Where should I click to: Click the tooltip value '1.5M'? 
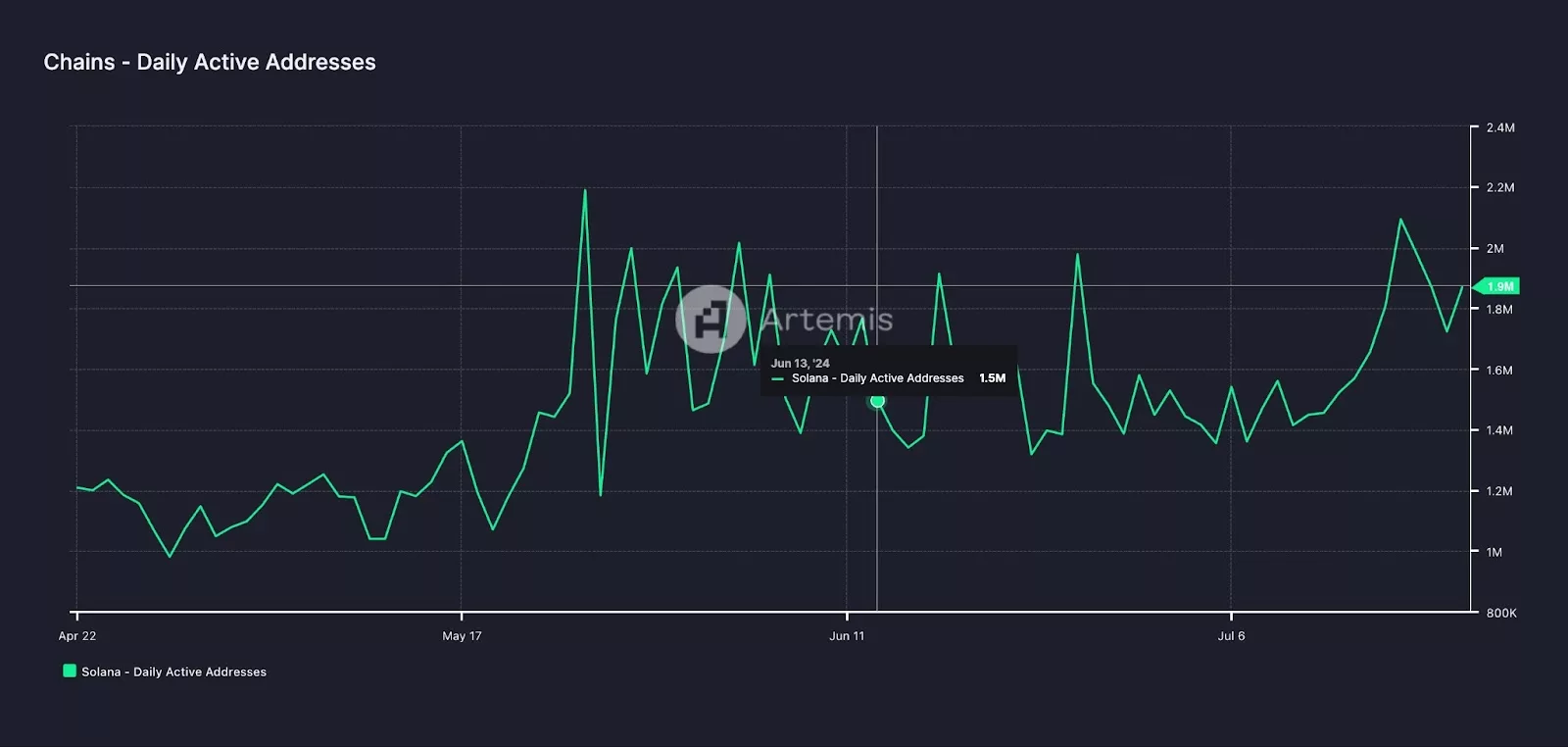tap(992, 377)
